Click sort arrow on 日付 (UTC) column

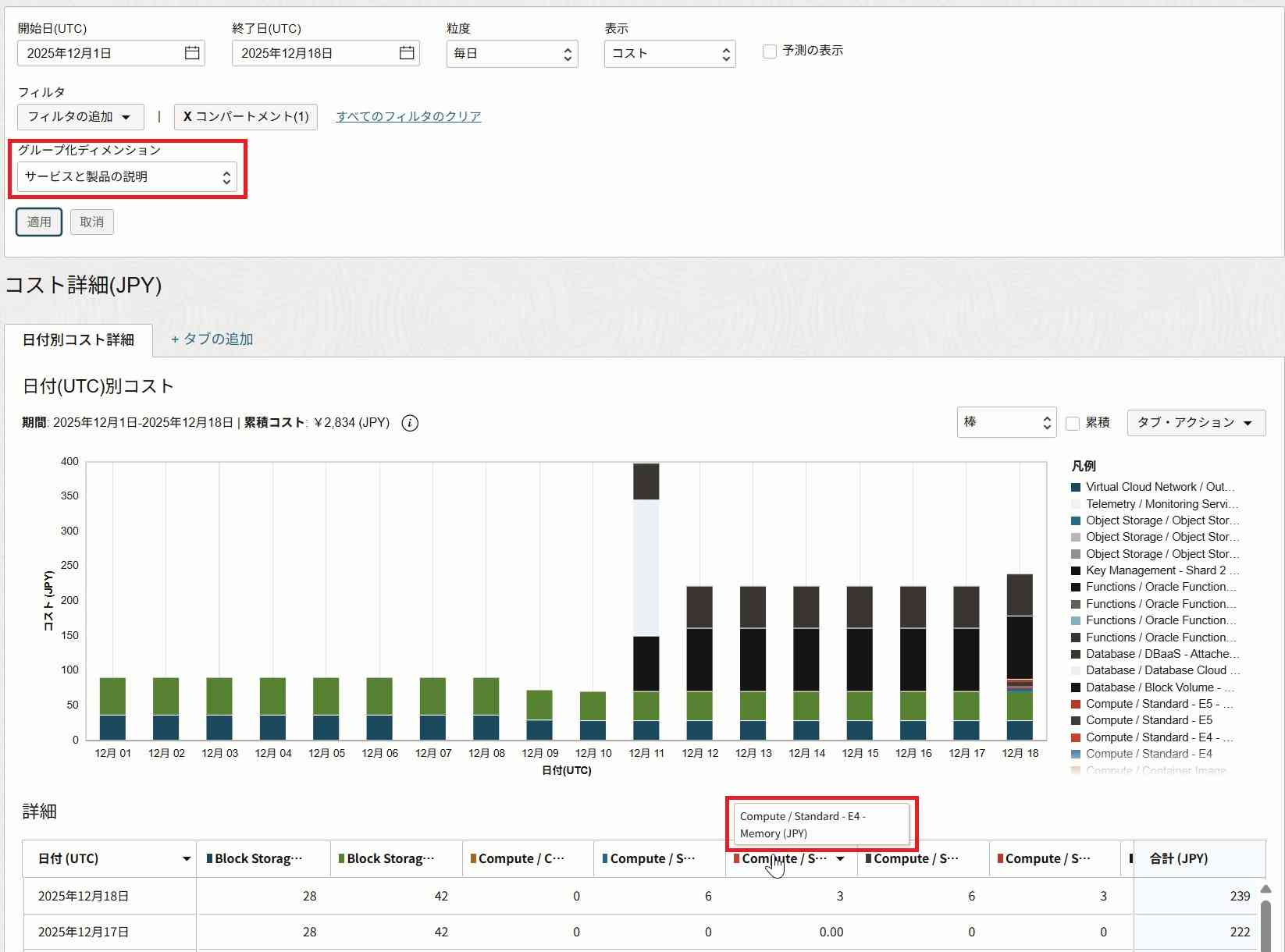186,859
